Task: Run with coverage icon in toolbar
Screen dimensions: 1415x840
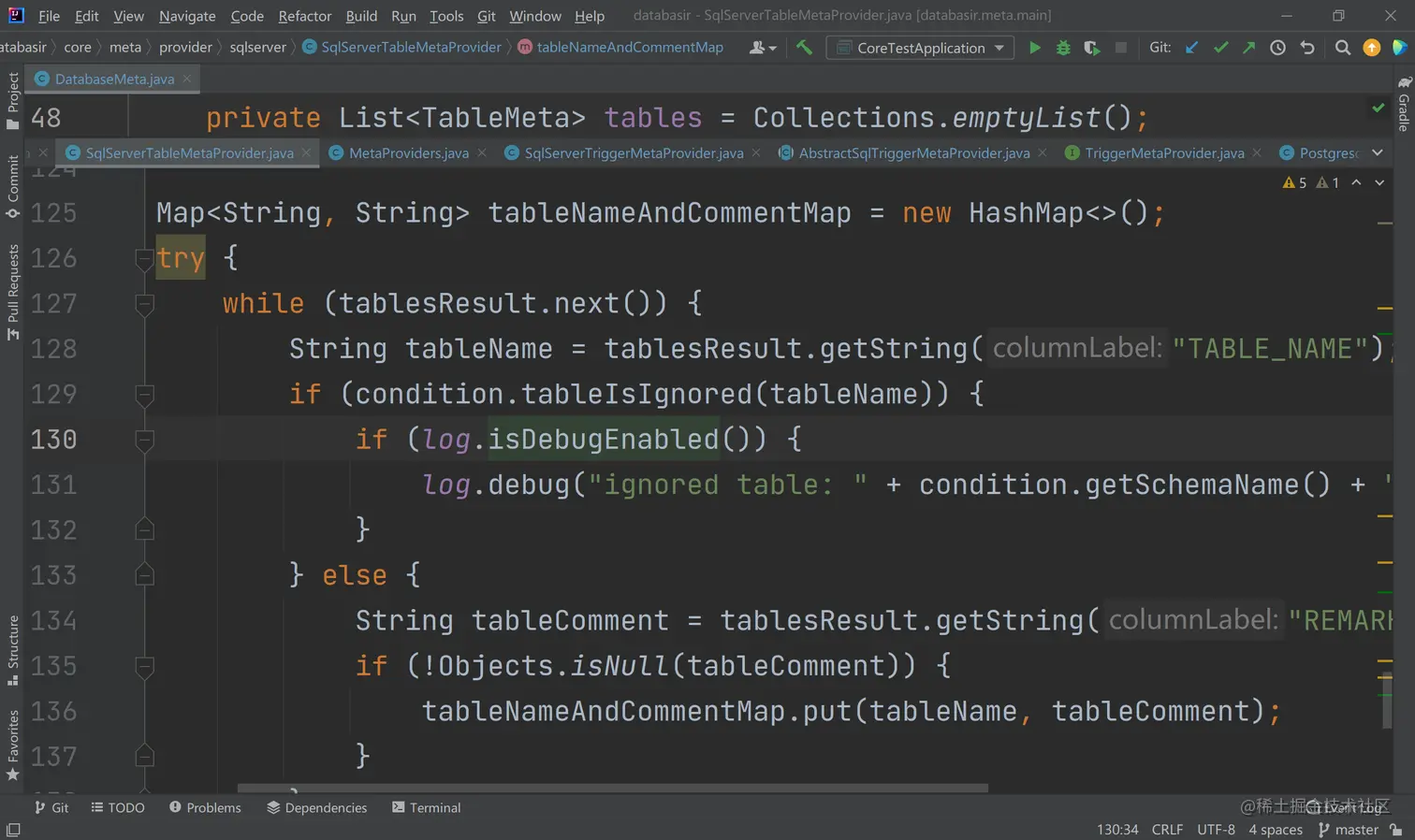Action: (x=1092, y=48)
